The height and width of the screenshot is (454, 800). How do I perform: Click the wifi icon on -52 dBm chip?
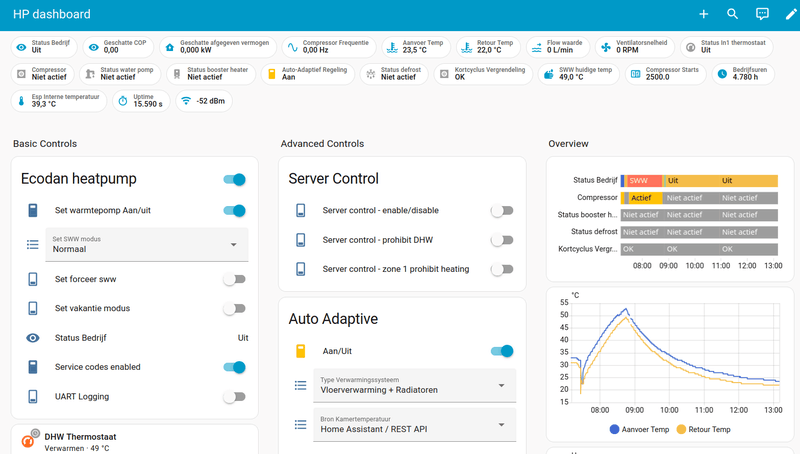[186, 101]
